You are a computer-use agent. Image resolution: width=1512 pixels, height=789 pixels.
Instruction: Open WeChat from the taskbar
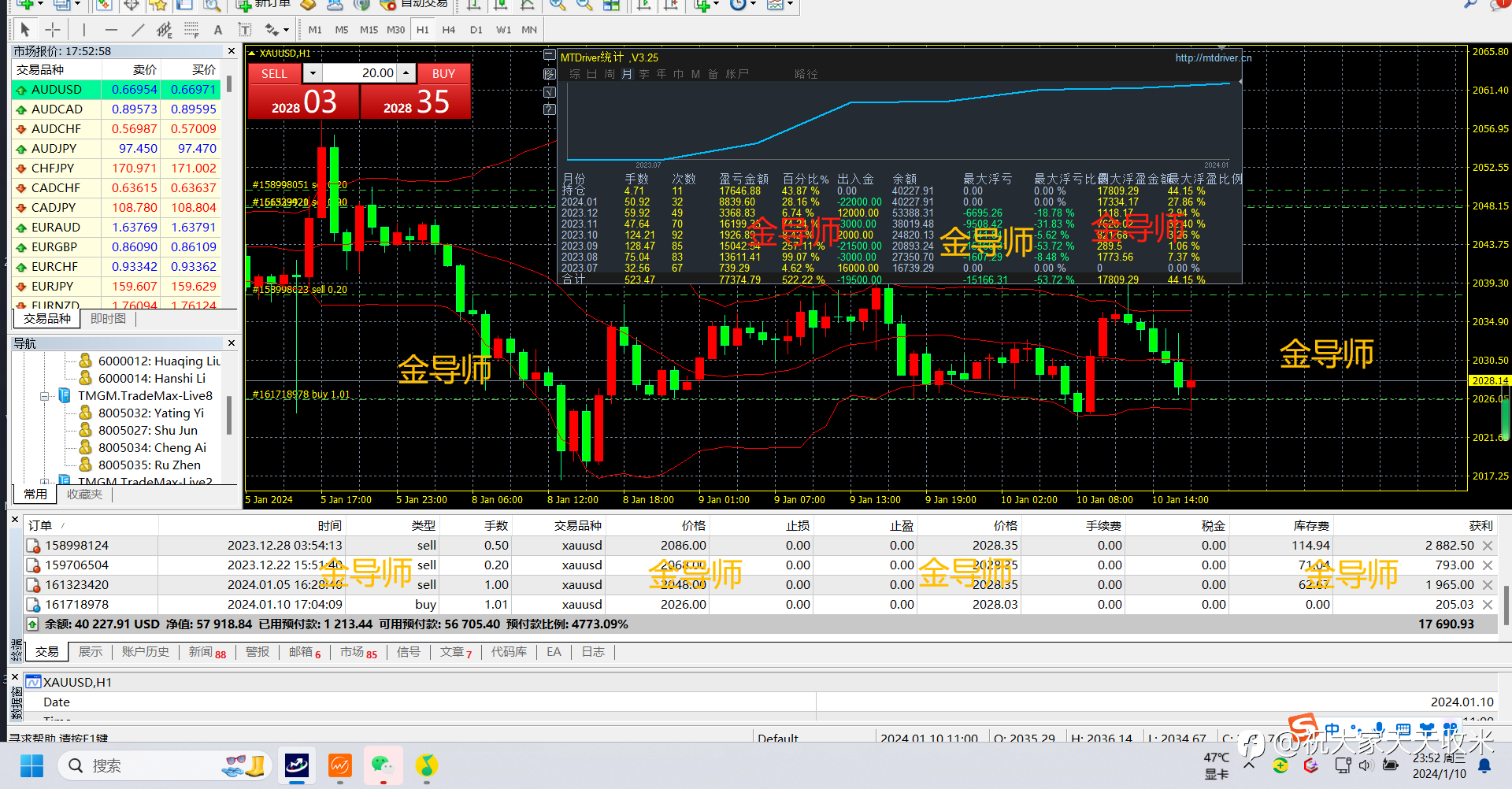tap(383, 765)
